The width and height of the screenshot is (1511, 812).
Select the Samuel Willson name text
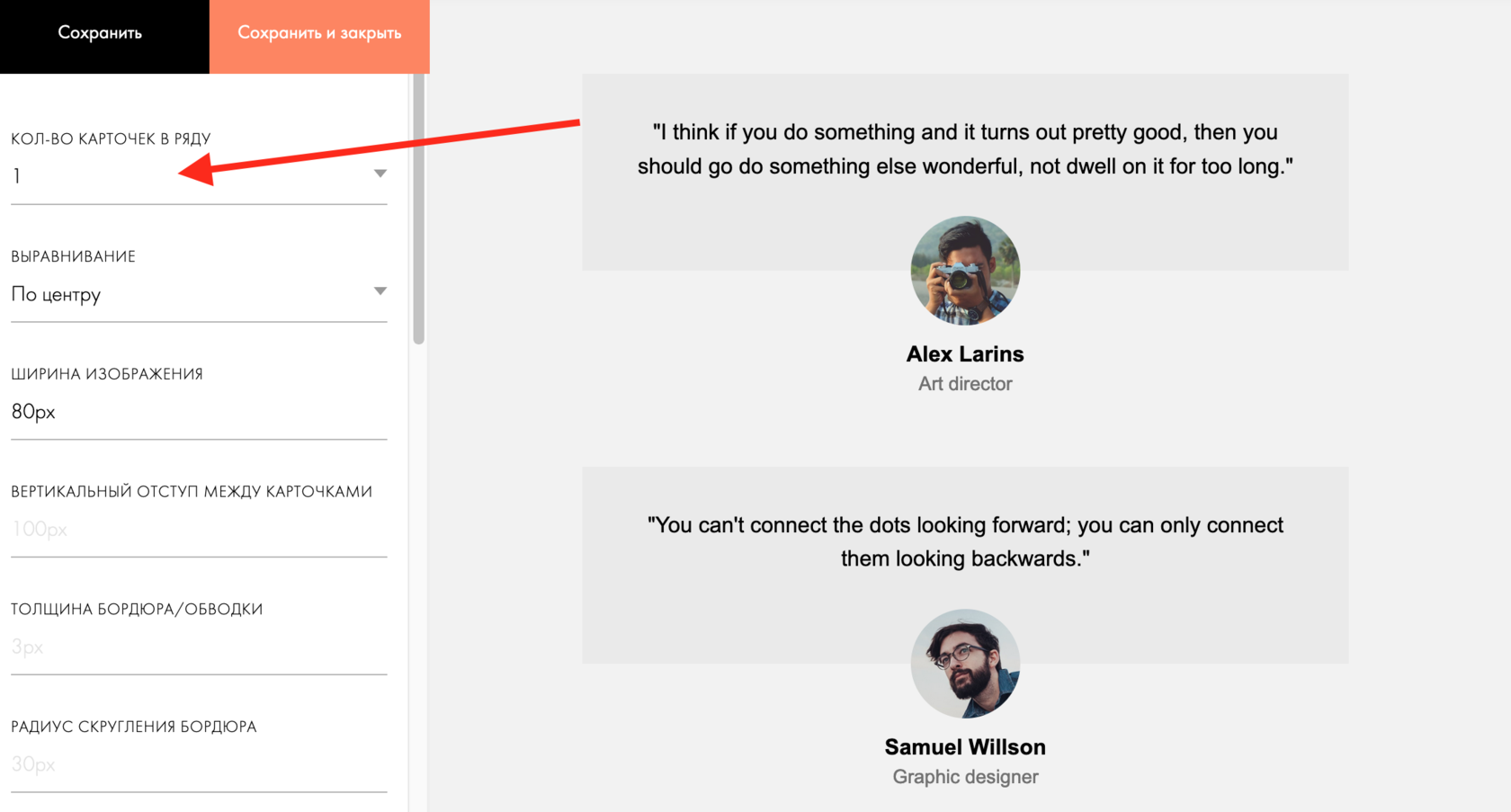(x=965, y=747)
